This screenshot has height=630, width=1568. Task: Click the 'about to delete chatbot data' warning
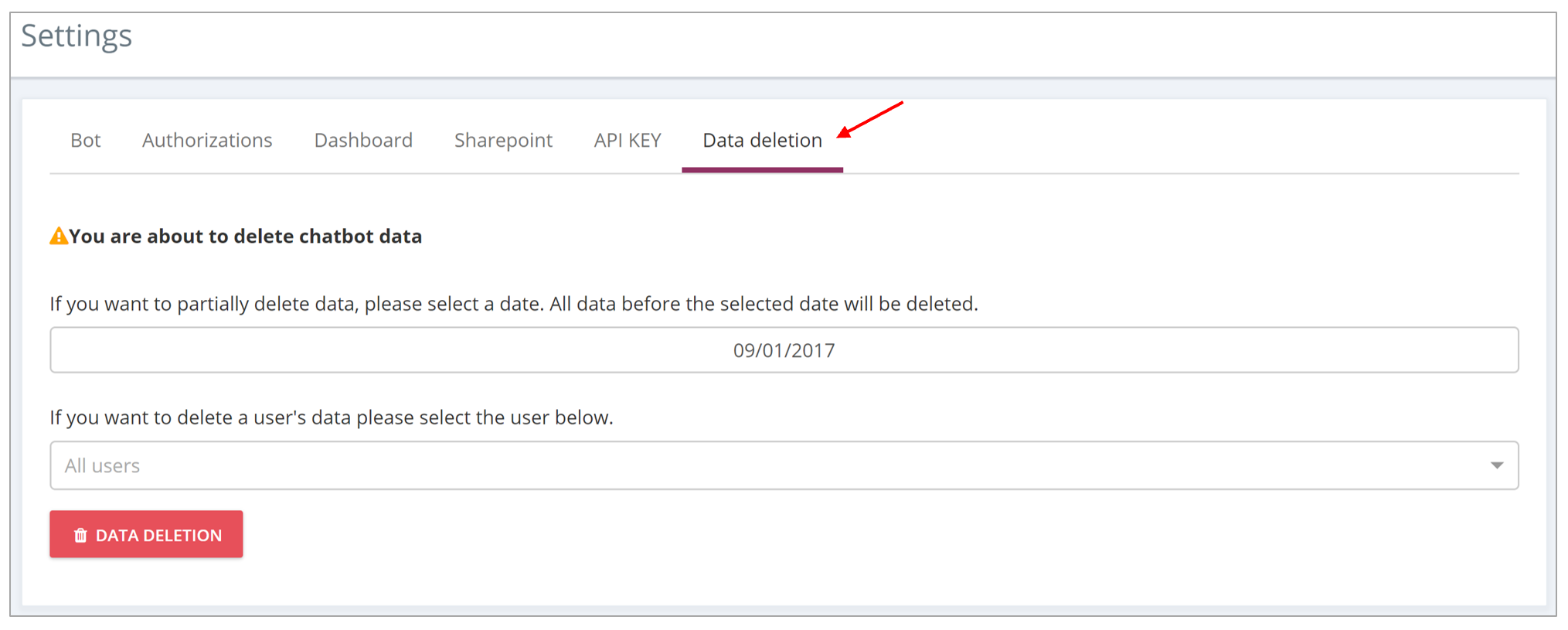(x=245, y=237)
